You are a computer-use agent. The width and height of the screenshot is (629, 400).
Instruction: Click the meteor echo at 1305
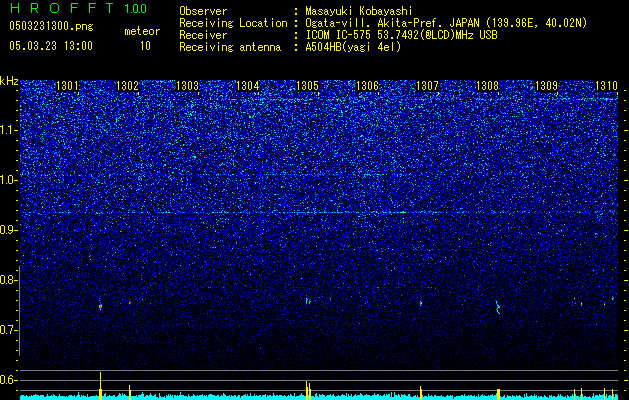coord(308,301)
